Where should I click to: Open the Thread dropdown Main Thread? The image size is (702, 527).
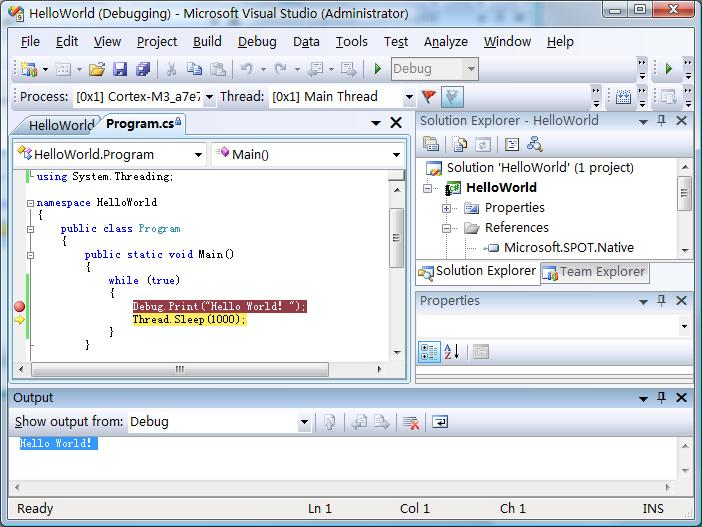click(409, 97)
